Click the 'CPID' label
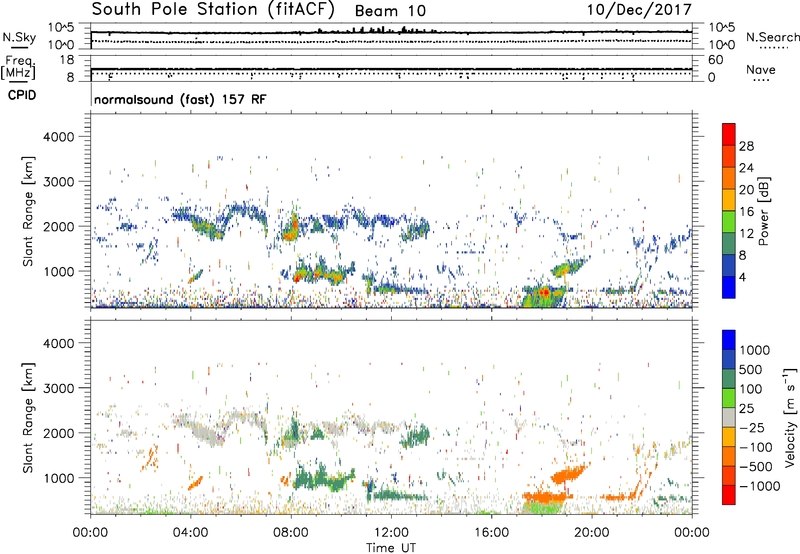The height and width of the screenshot is (554, 800). [x=22, y=95]
